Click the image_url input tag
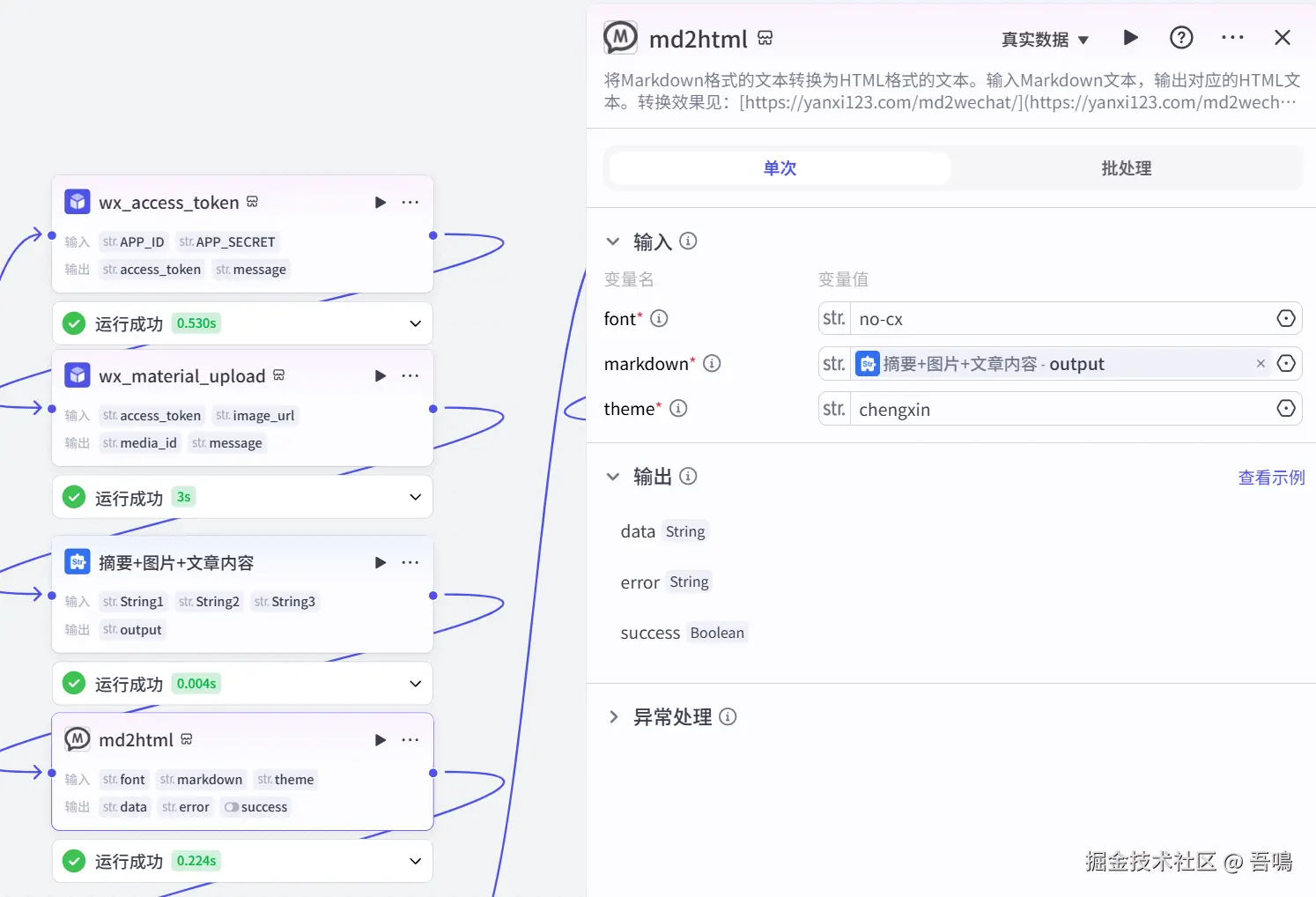Image resolution: width=1316 pixels, height=897 pixels. tap(255, 416)
